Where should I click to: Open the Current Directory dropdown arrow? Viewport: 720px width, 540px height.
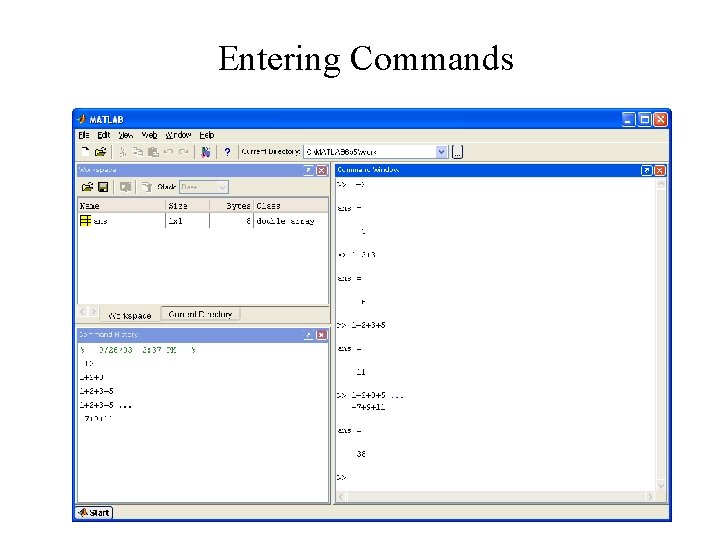coord(441,152)
